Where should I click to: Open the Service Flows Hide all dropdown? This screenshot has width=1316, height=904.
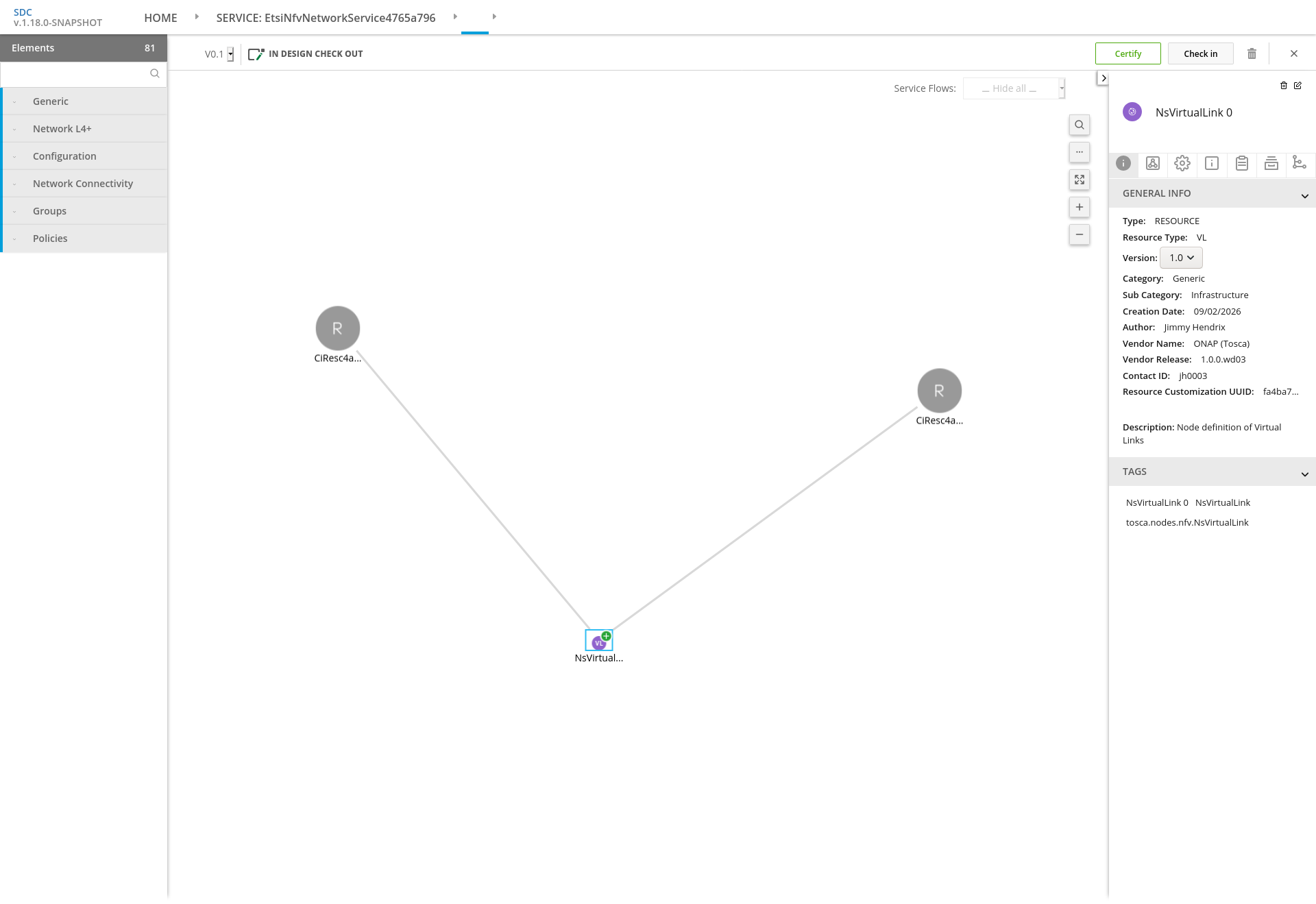[x=1014, y=88]
